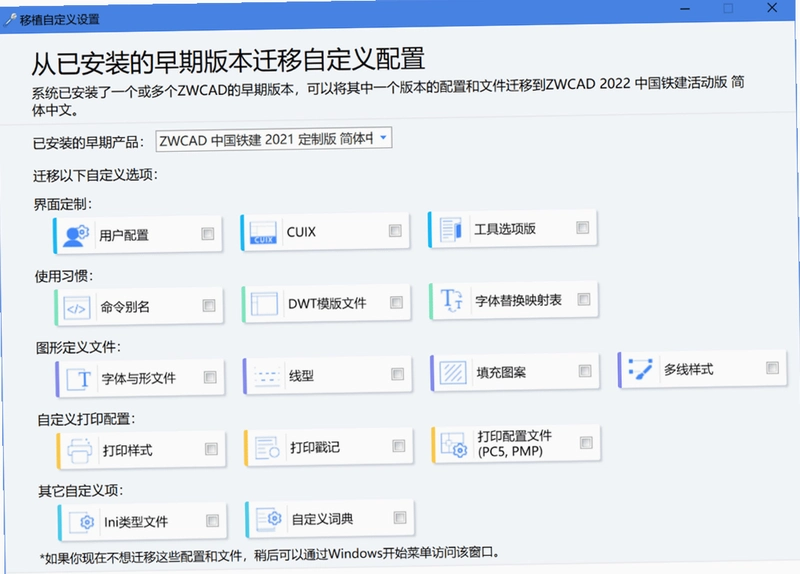The width and height of the screenshot is (800, 574).
Task: Click the 自定义词典 dictionary icon
Action: (269, 519)
